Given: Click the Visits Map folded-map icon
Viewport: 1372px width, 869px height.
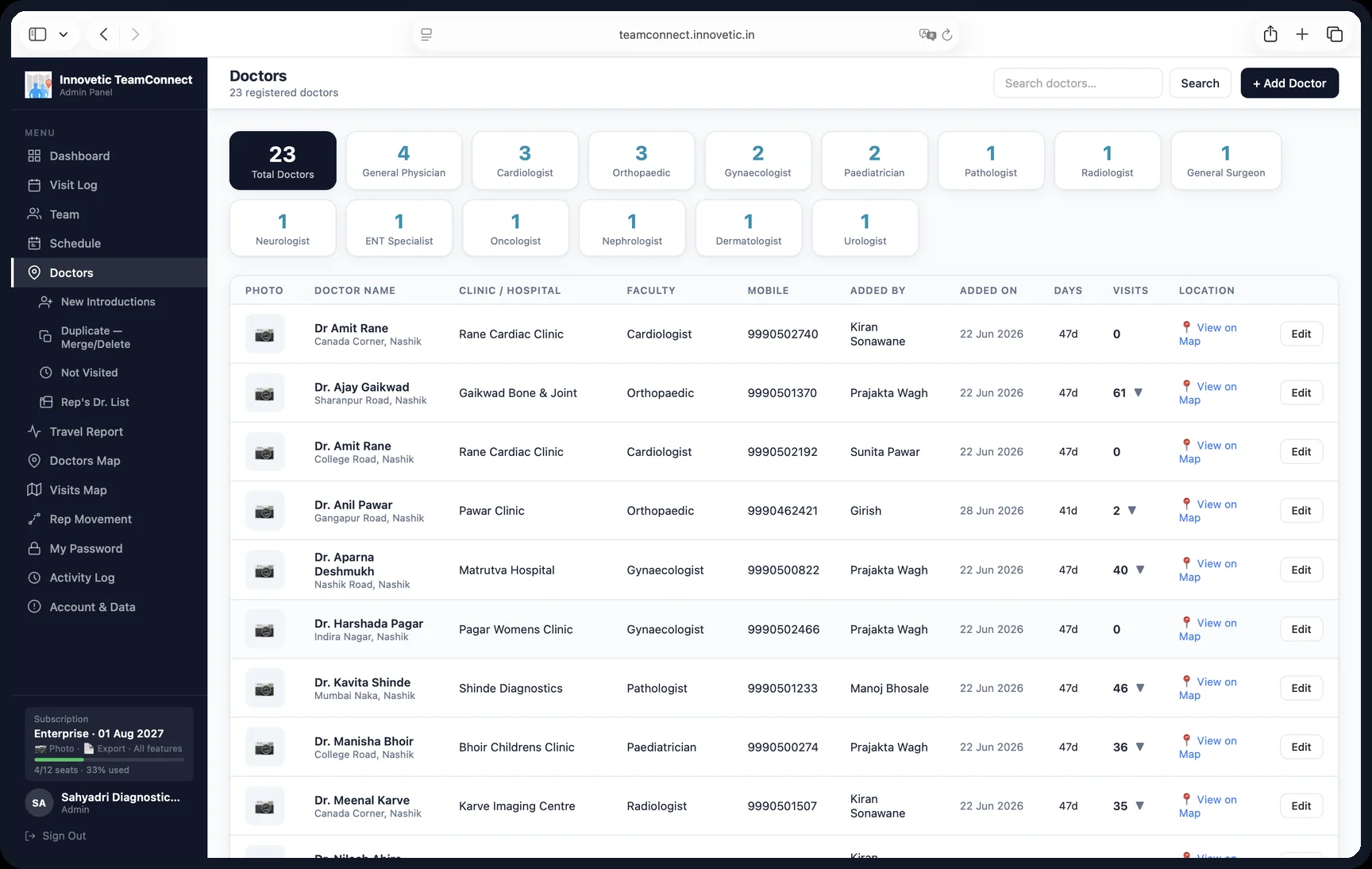Looking at the screenshot, I should click(34, 490).
